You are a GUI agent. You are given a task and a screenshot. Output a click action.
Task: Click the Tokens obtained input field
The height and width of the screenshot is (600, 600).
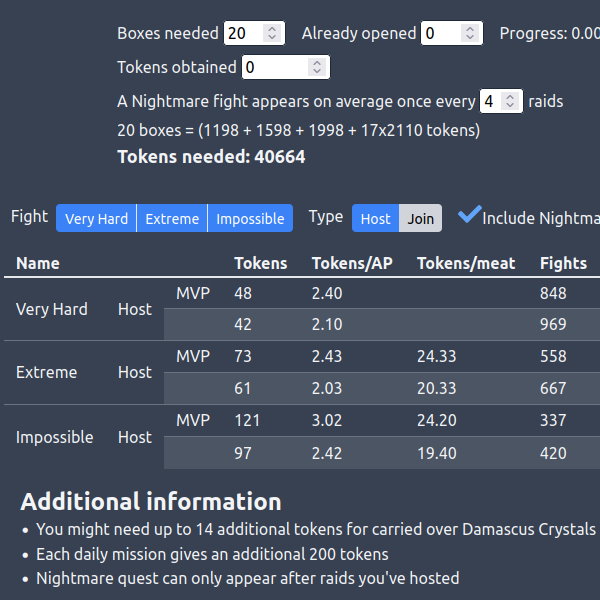[274, 68]
